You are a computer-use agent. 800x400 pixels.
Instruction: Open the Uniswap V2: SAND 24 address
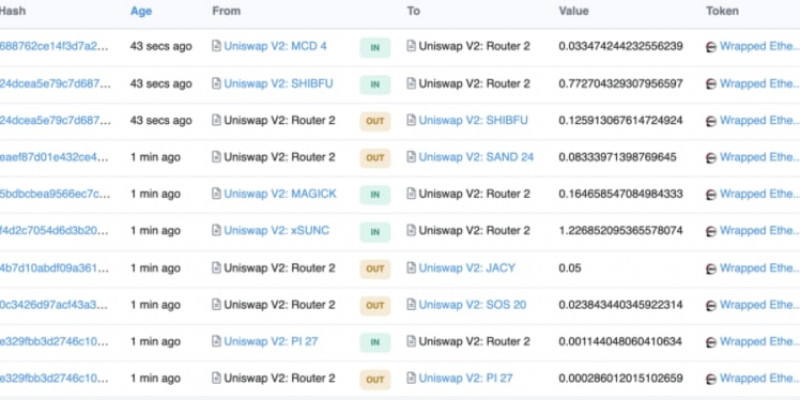476,157
